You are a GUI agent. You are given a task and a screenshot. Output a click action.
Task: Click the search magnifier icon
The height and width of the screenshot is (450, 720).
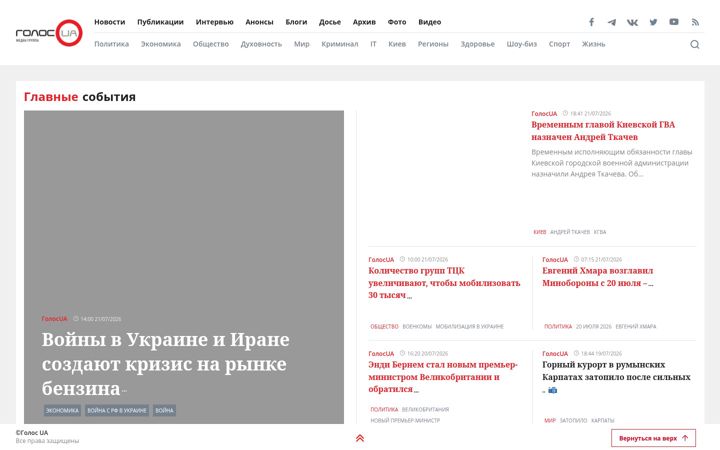tap(695, 44)
